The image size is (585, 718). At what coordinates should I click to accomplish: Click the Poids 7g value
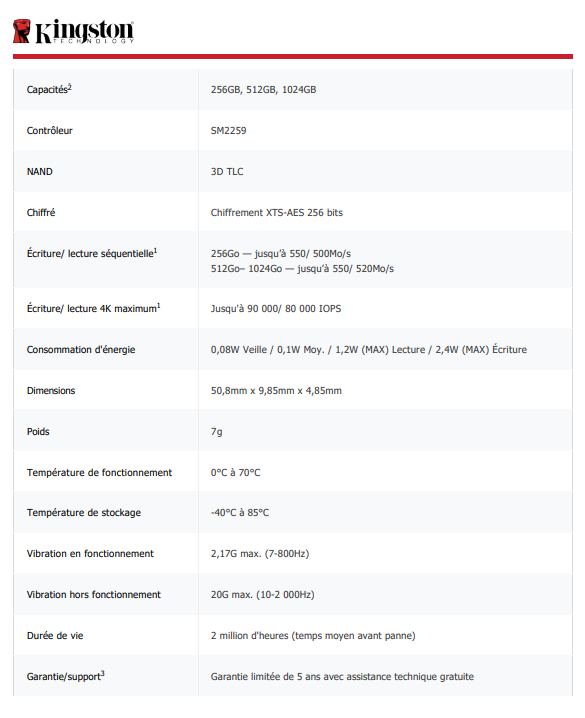tap(217, 432)
